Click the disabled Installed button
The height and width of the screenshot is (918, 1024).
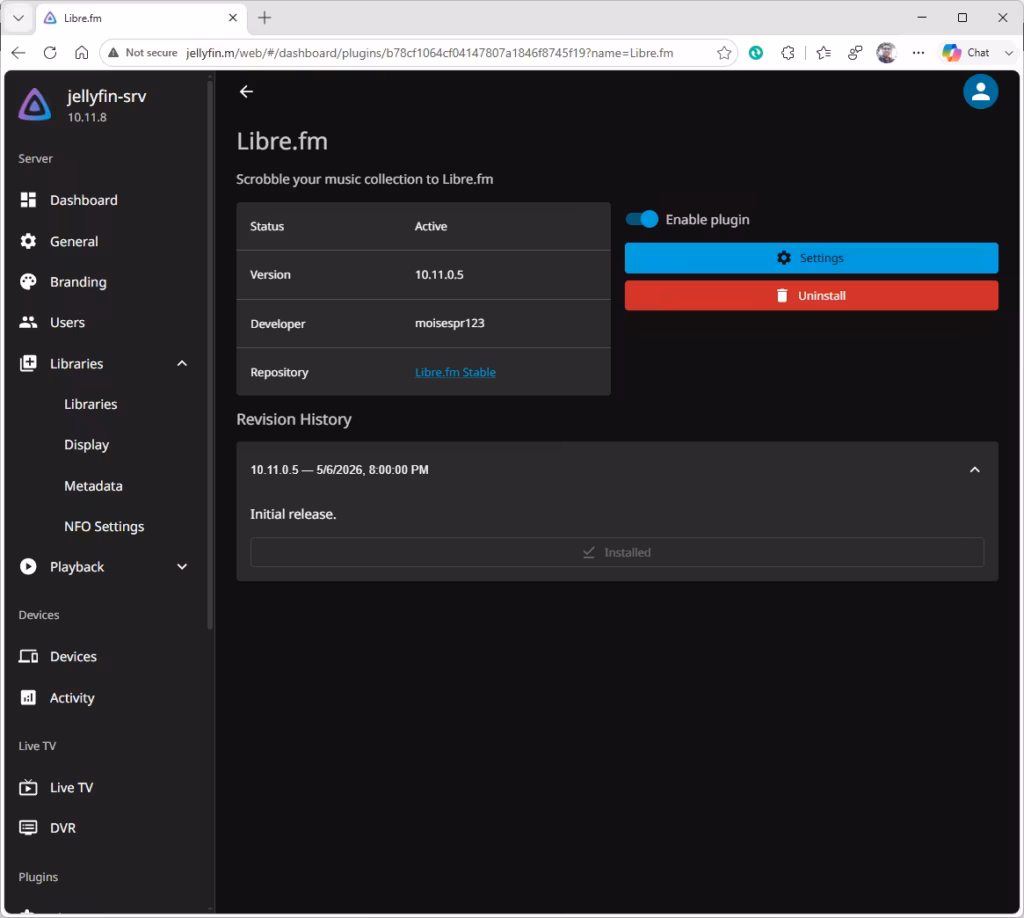pyautogui.click(x=617, y=552)
